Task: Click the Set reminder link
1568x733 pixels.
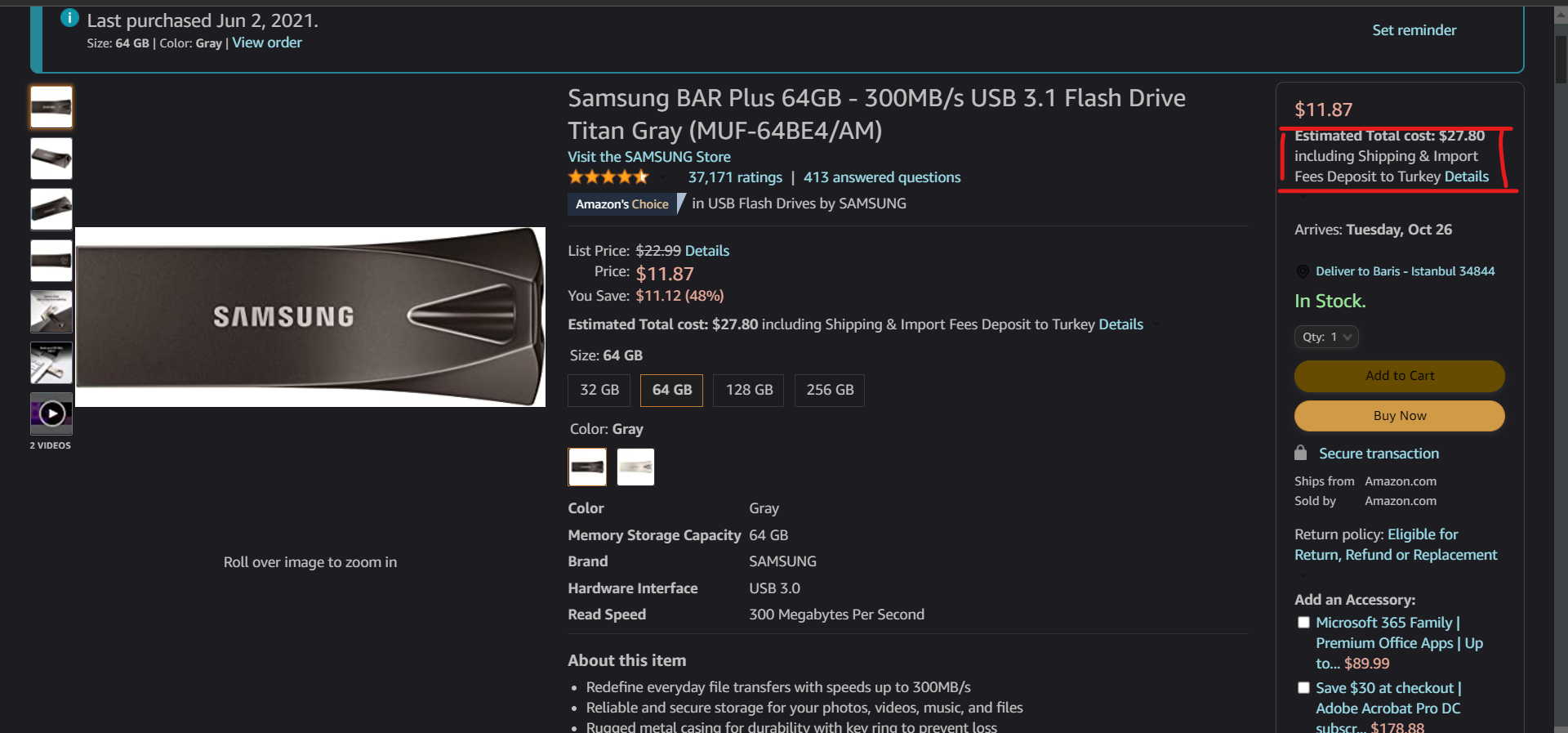Action: tap(1414, 30)
